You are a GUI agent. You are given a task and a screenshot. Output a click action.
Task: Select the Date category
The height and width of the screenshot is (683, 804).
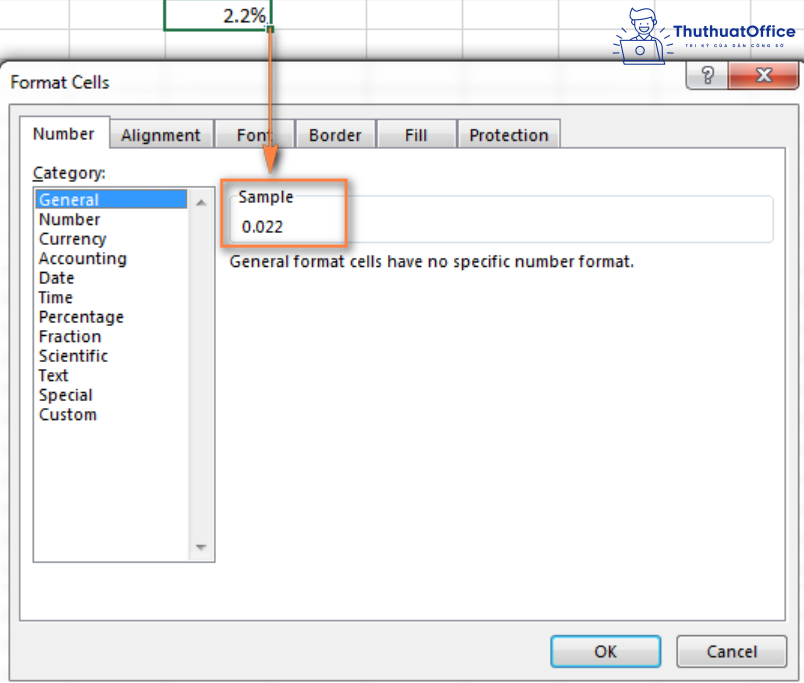[56, 278]
